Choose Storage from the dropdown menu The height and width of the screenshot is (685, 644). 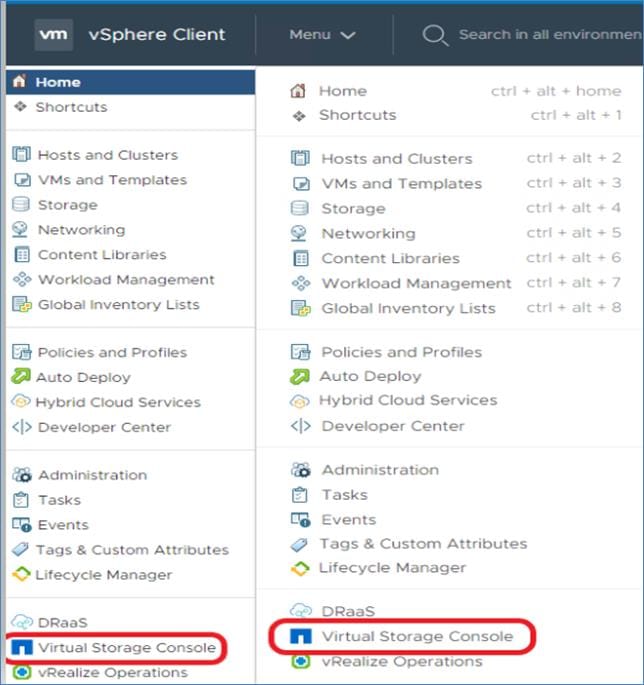coord(353,208)
